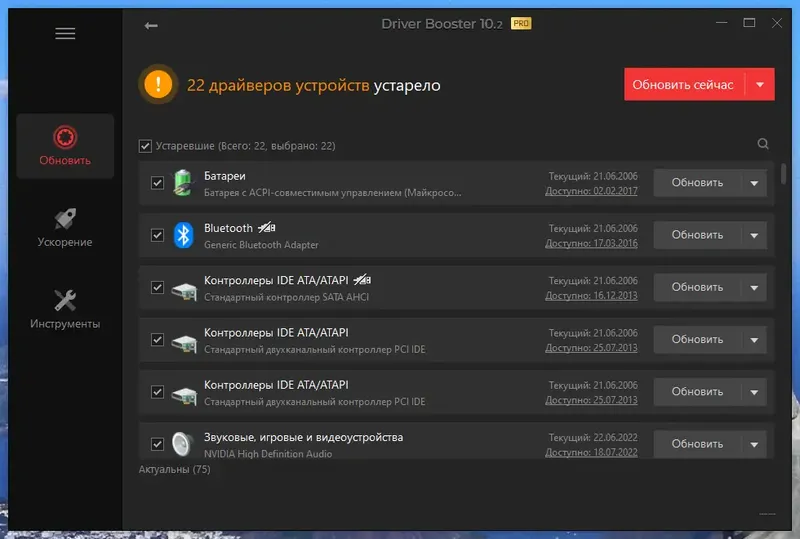Viewport: 800px width, 539px height.
Task: Click the Driver Booster 10.2 title
Action: pyautogui.click(x=442, y=24)
